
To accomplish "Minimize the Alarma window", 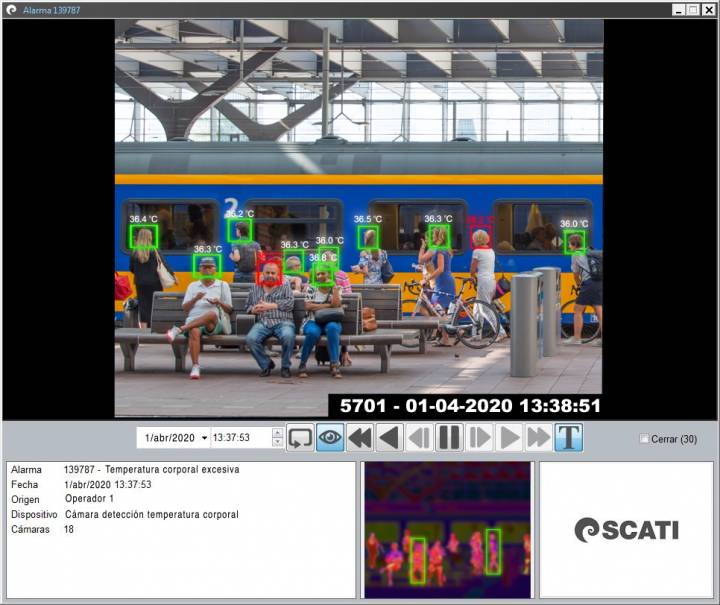I will coord(679,10).
